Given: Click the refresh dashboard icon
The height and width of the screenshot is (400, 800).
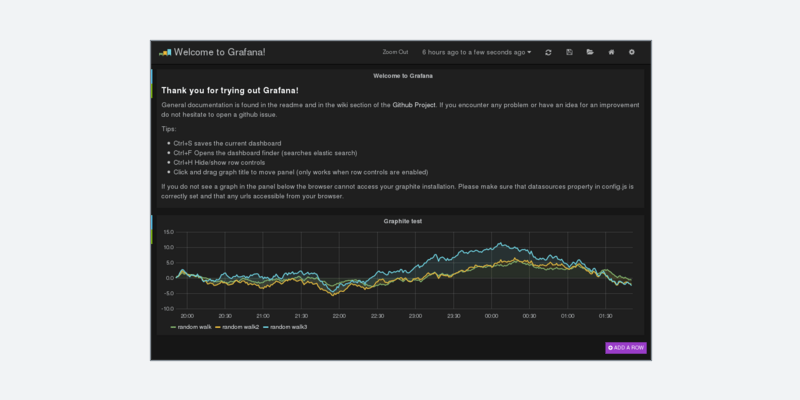Looking at the screenshot, I should [548, 52].
